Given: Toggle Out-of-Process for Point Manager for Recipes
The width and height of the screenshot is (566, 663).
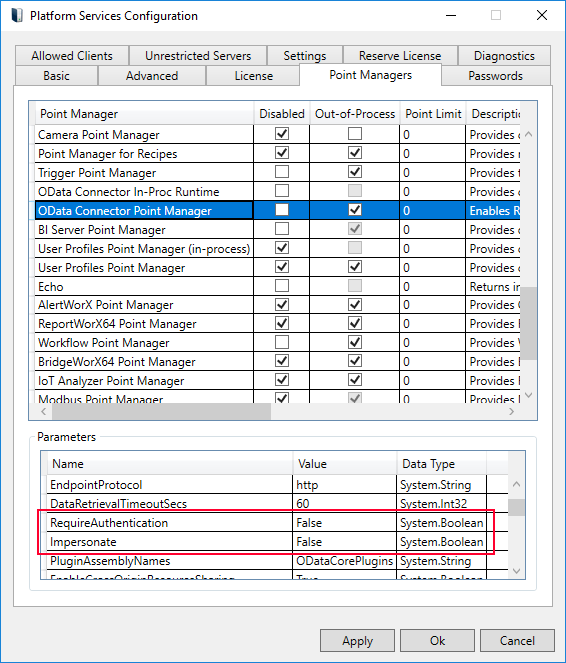Looking at the screenshot, I should pyautogui.click(x=355, y=153).
